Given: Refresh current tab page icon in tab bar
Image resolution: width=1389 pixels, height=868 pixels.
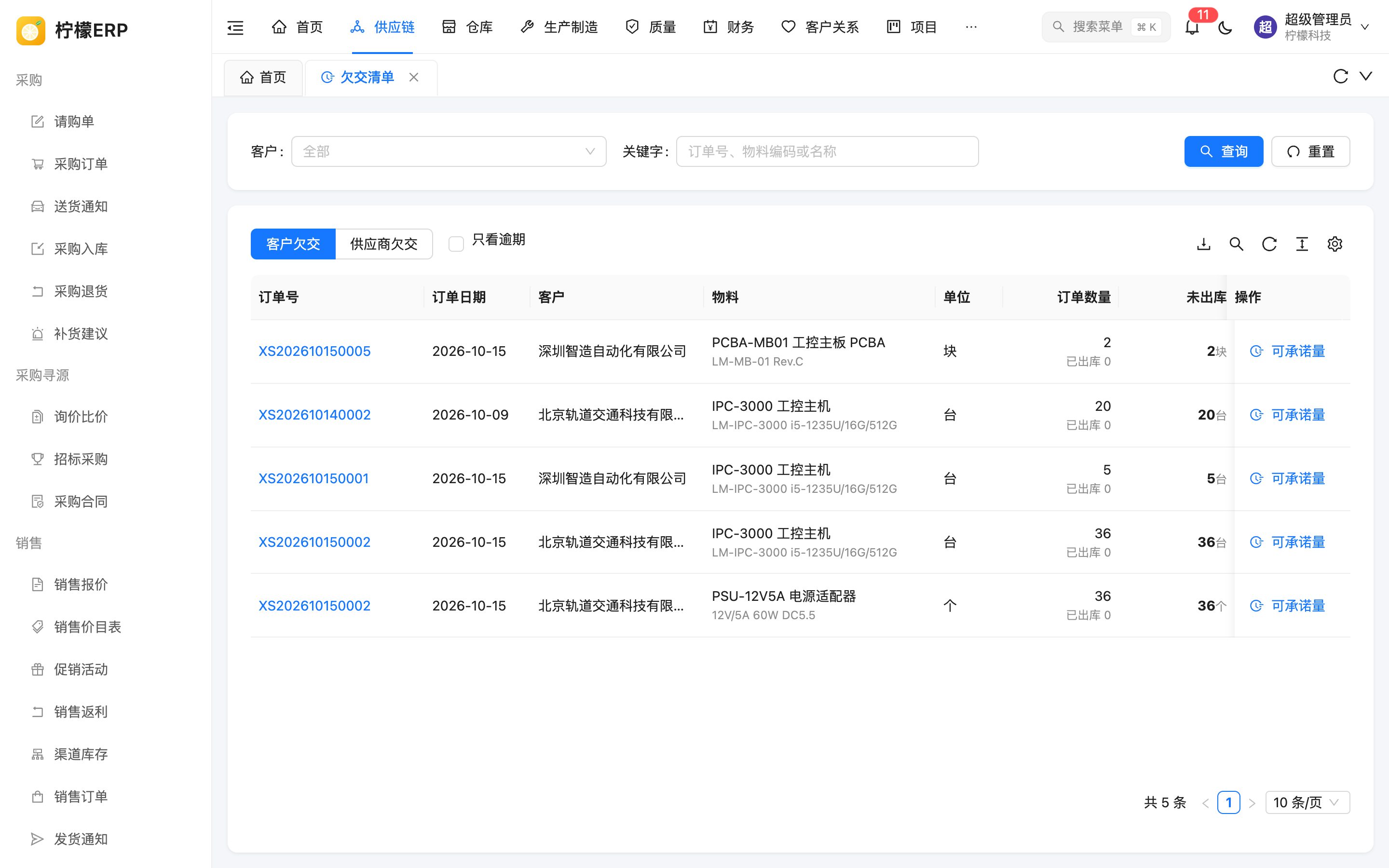Looking at the screenshot, I should pyautogui.click(x=1340, y=76).
